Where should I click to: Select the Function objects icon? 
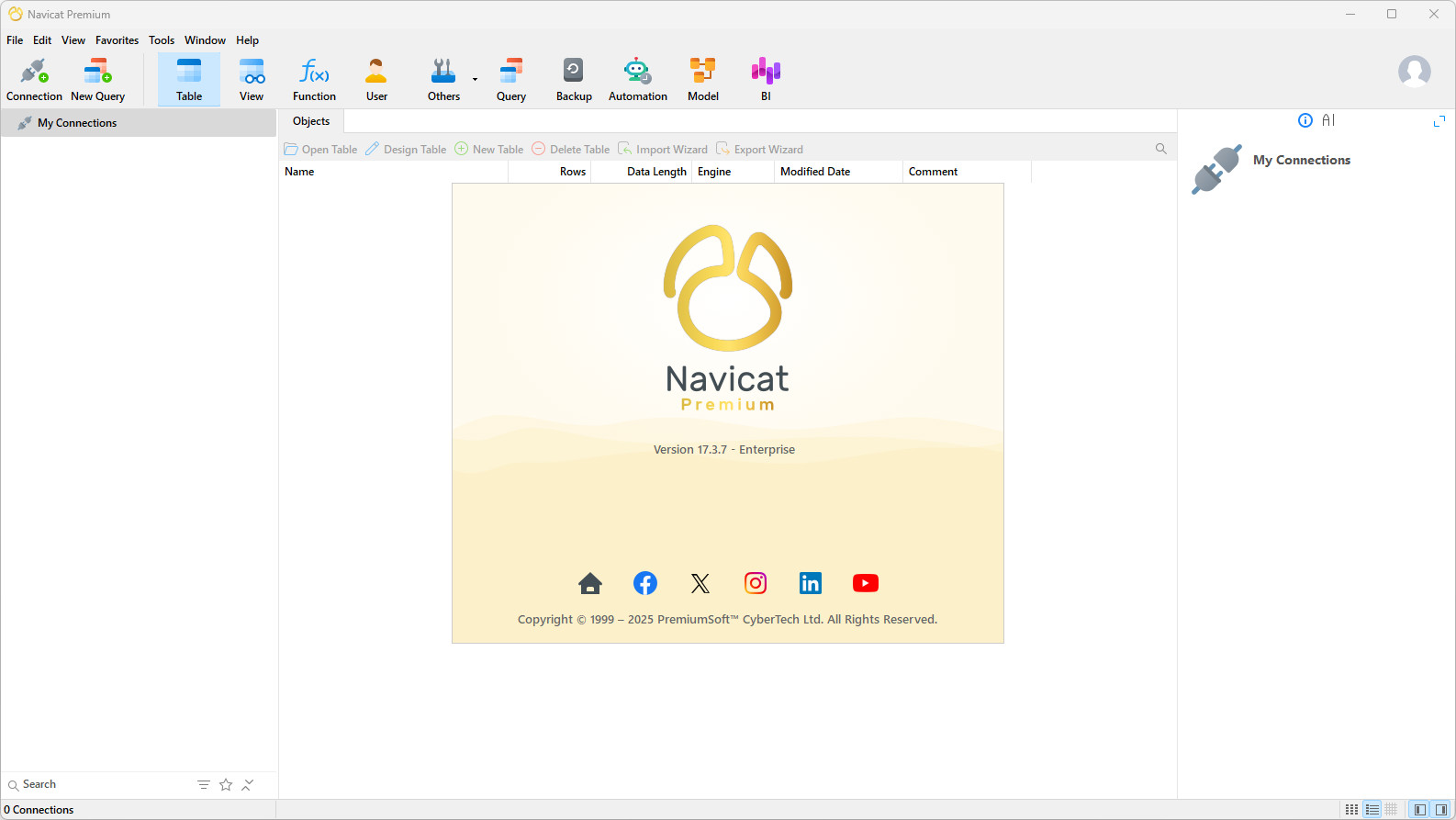point(314,80)
